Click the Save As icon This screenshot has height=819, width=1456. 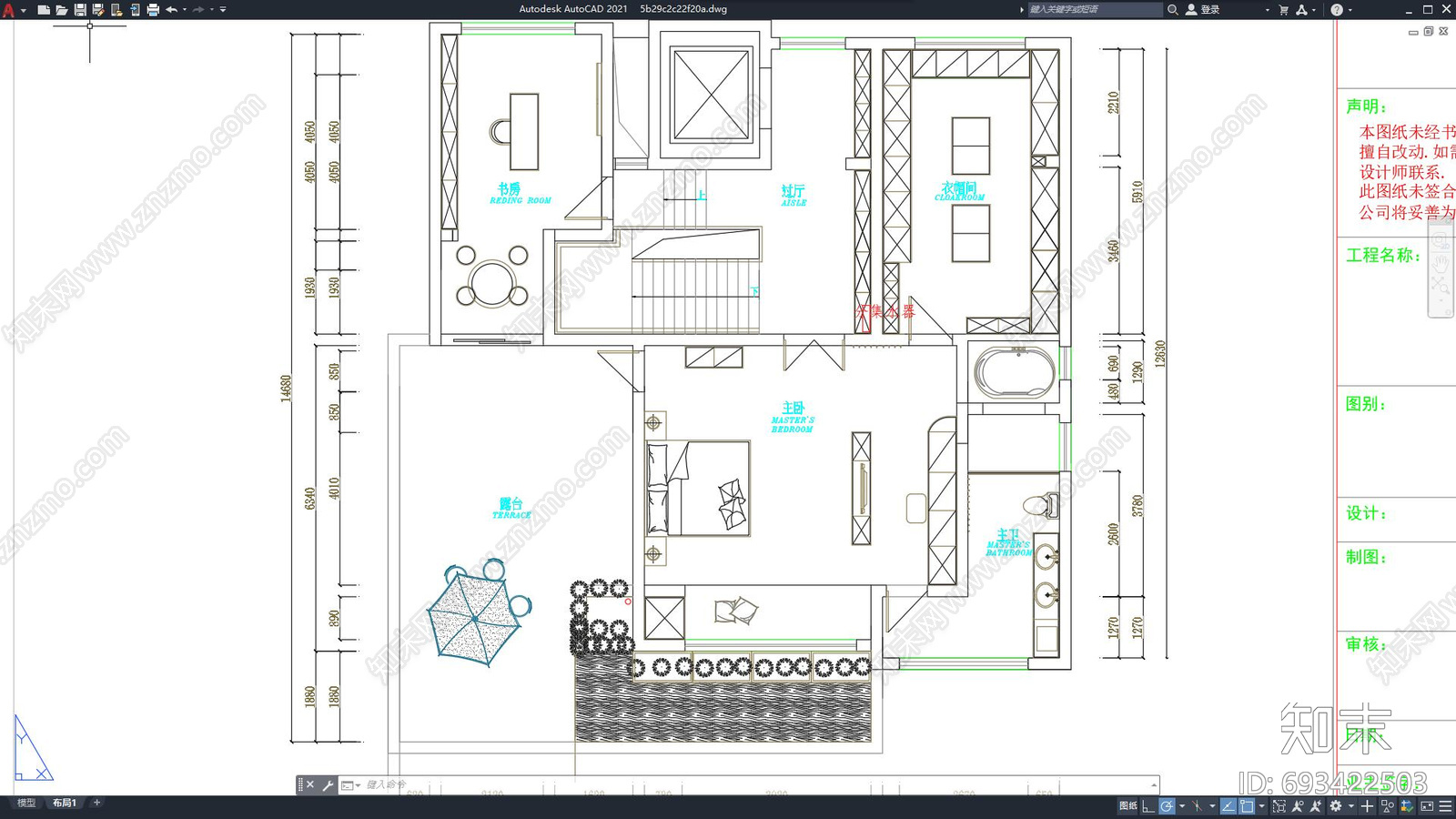point(98,9)
